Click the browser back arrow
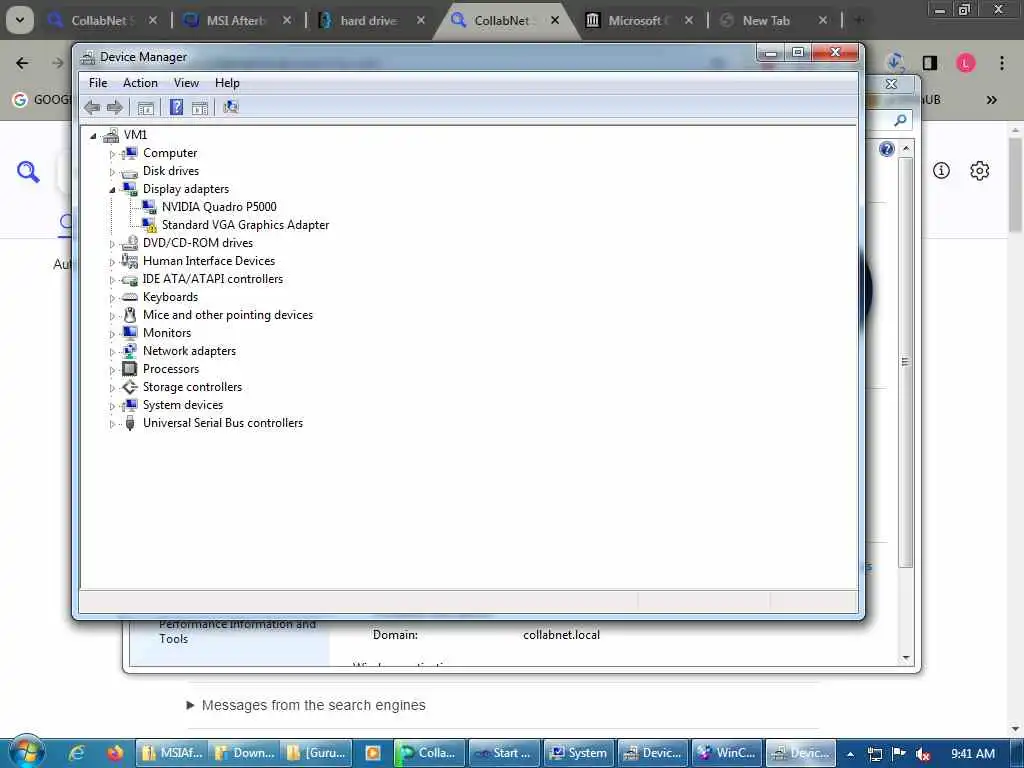 click(x=22, y=63)
